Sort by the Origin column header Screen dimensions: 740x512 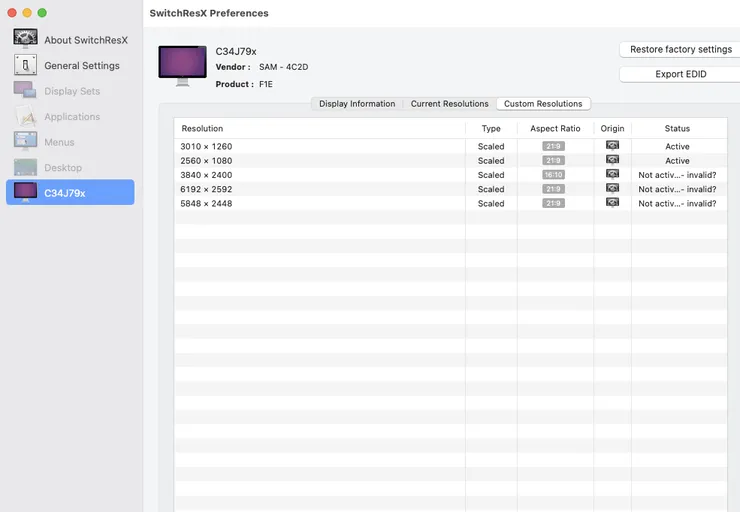pos(612,128)
